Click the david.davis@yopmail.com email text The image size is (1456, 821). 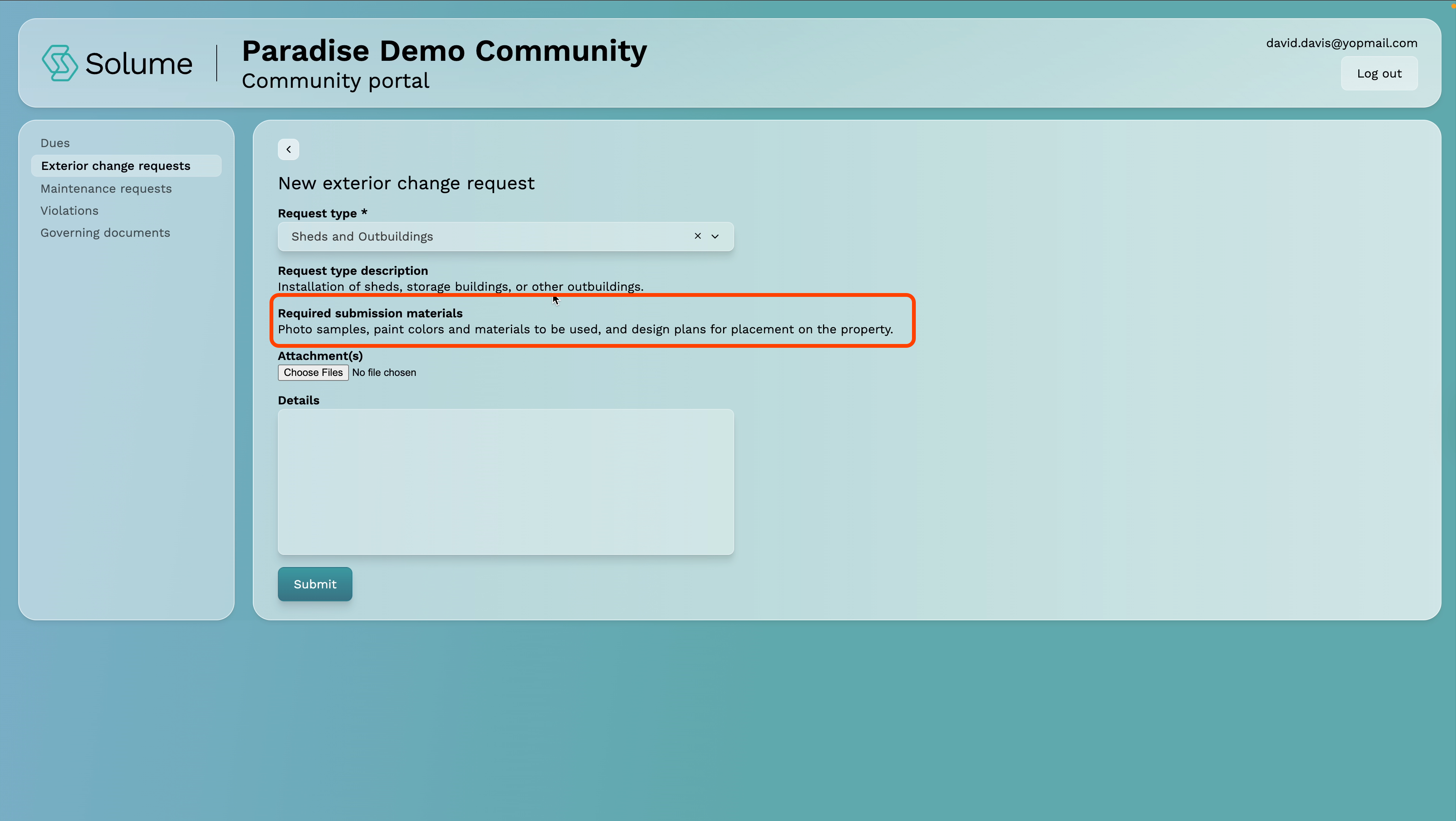[1341, 43]
